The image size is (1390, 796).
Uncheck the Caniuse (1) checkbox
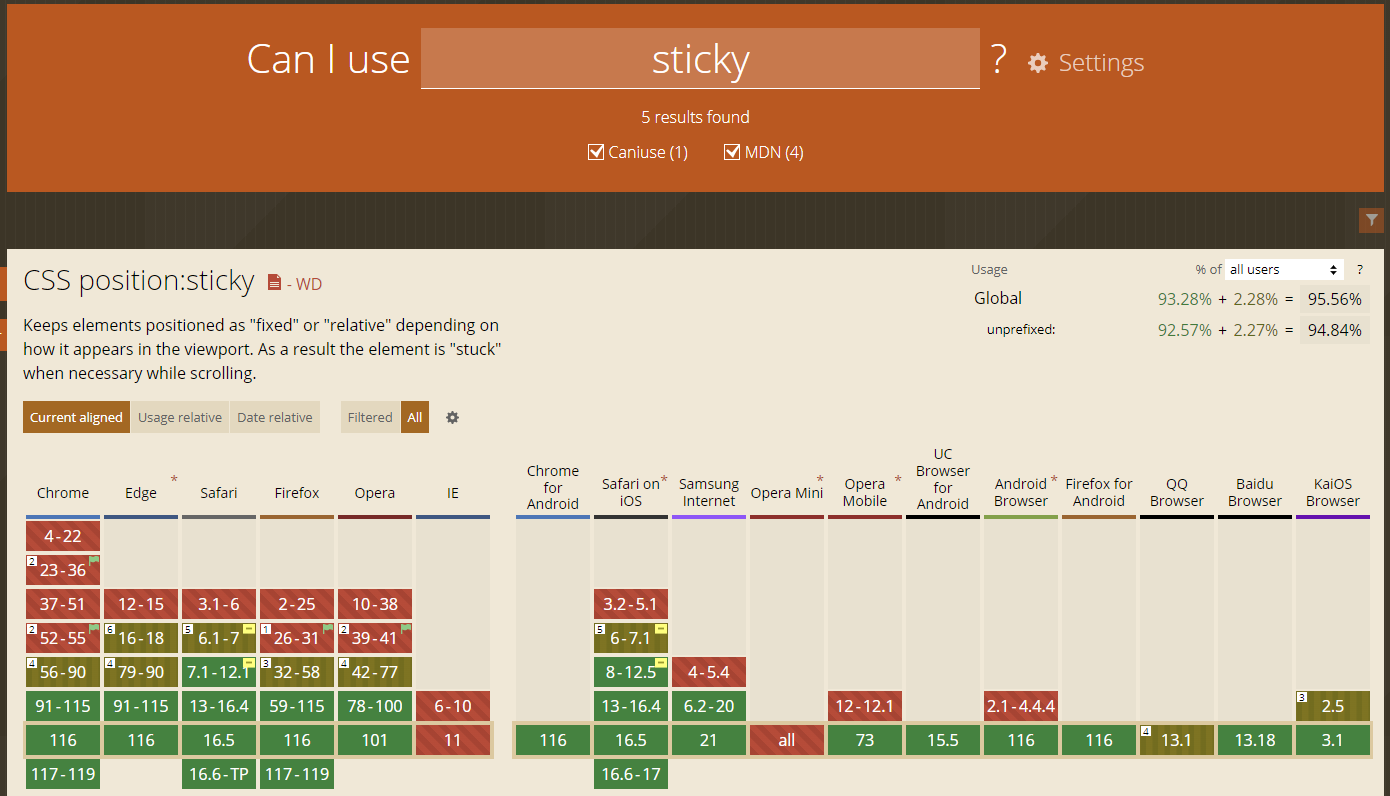click(596, 152)
